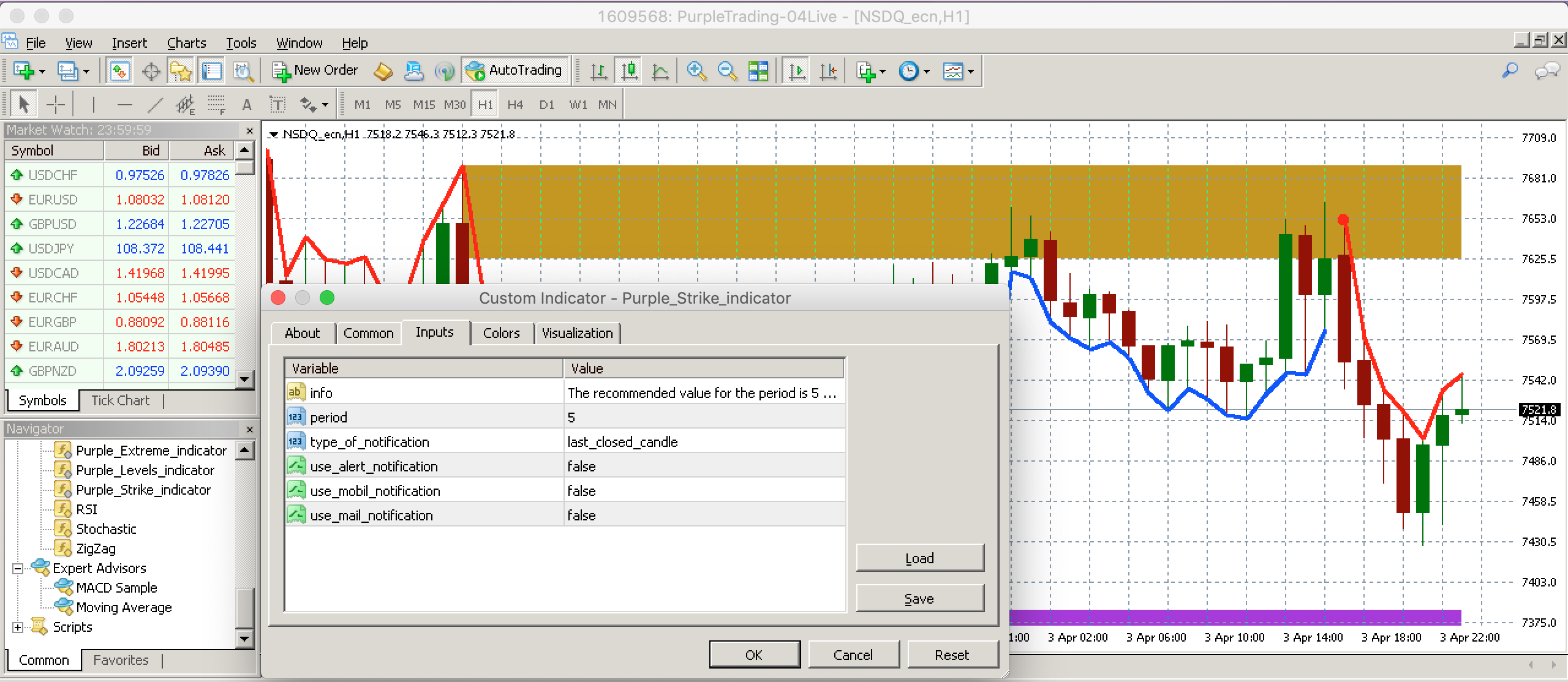Select the trendline drawing tool
1568x682 pixels.
coord(156,105)
